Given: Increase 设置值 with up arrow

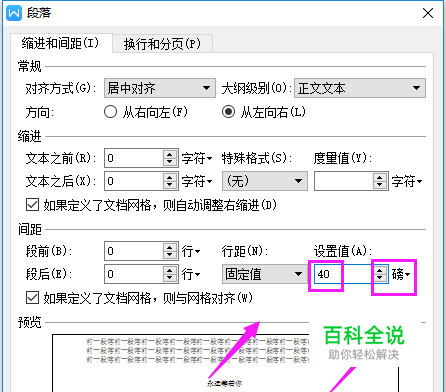Looking at the screenshot, I should click(x=380, y=270).
